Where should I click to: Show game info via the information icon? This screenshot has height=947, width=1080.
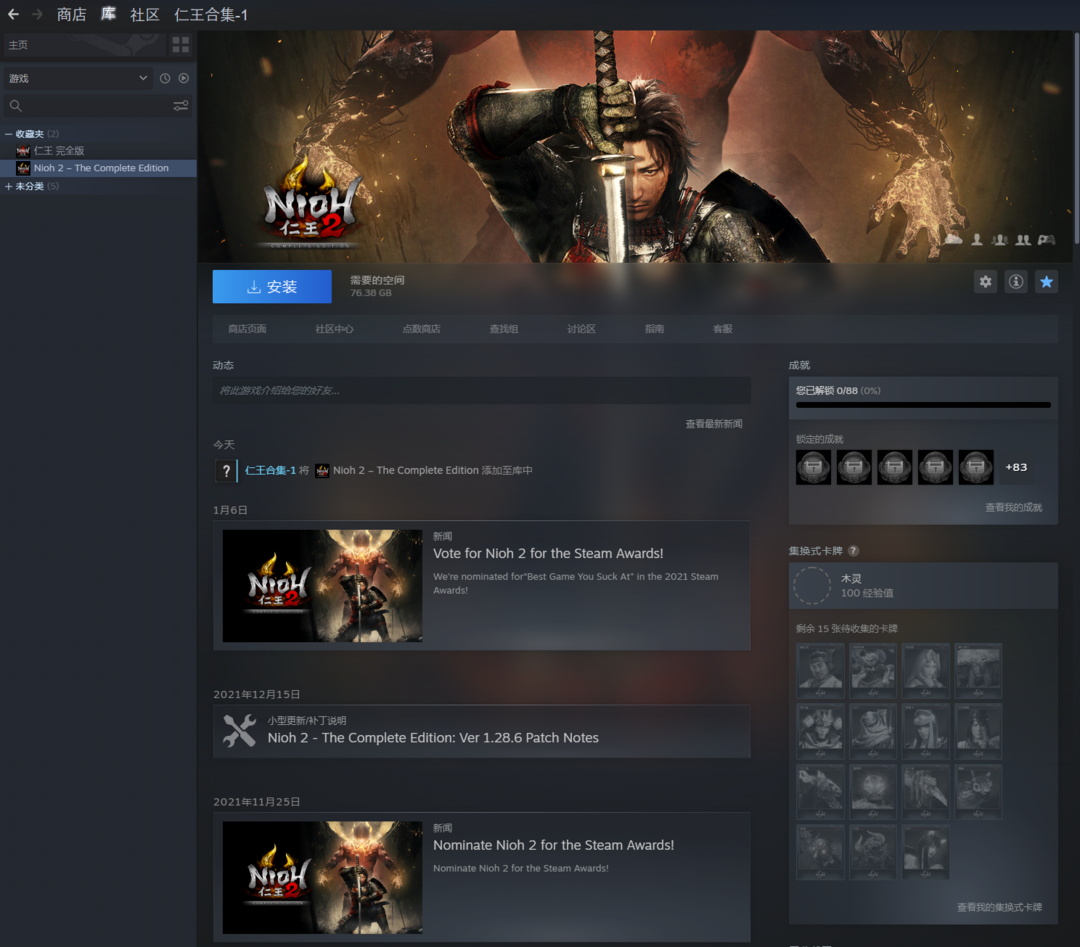tap(1016, 282)
